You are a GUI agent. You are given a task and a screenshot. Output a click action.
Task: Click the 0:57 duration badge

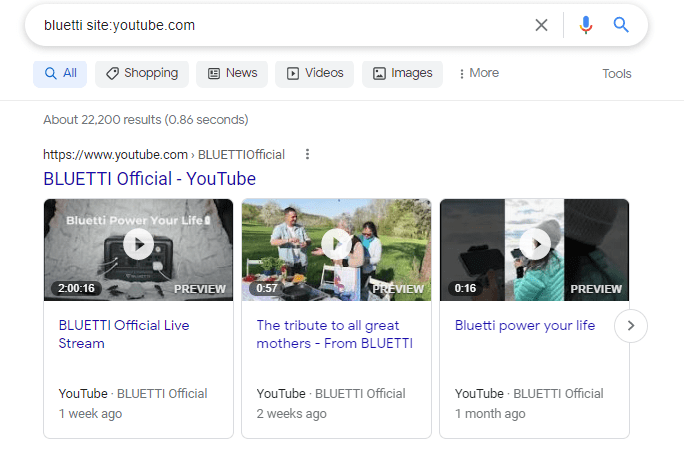[x=267, y=288]
